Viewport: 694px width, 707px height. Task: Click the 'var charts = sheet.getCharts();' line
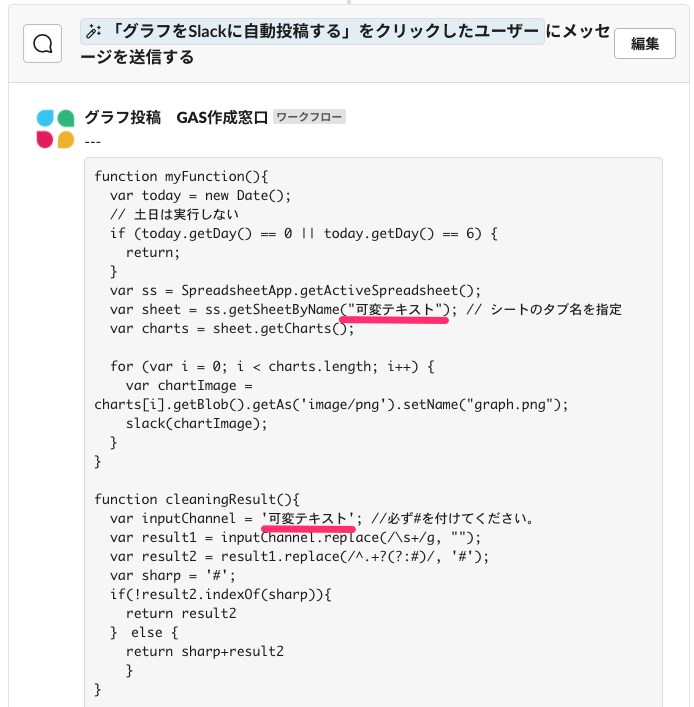click(232, 329)
